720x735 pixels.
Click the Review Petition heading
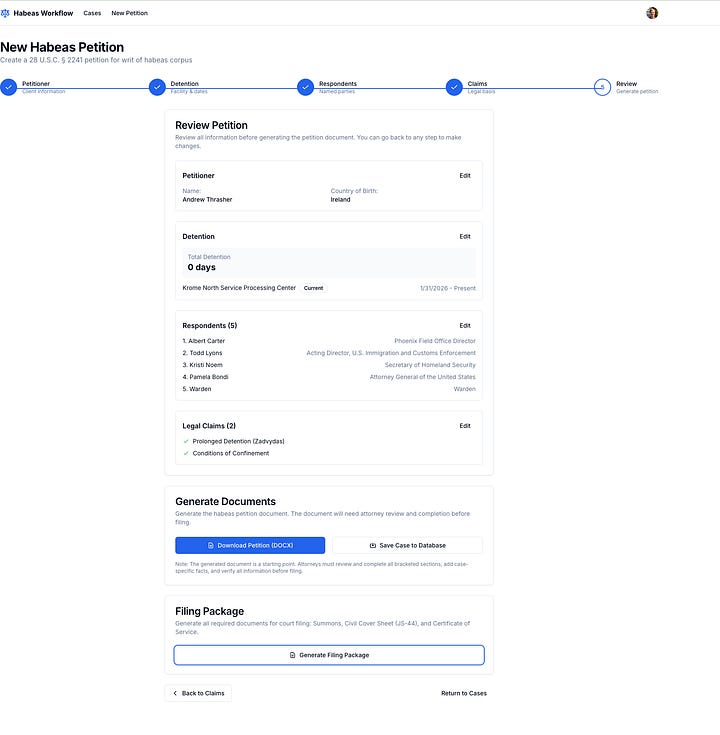pos(211,125)
